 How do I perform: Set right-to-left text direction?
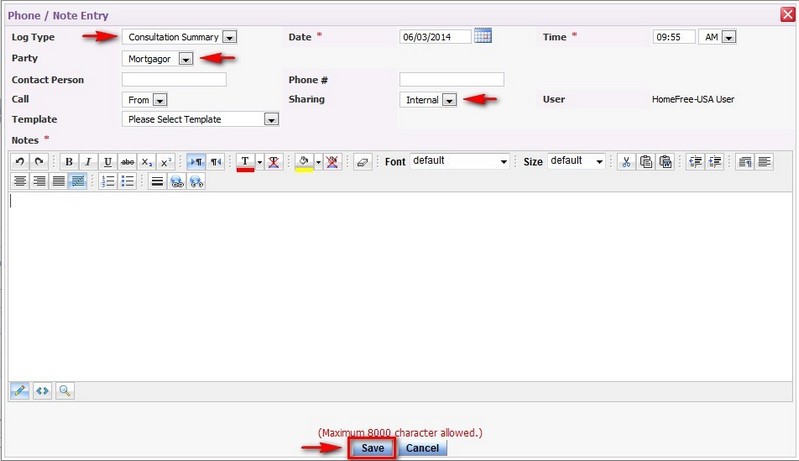tap(215, 162)
